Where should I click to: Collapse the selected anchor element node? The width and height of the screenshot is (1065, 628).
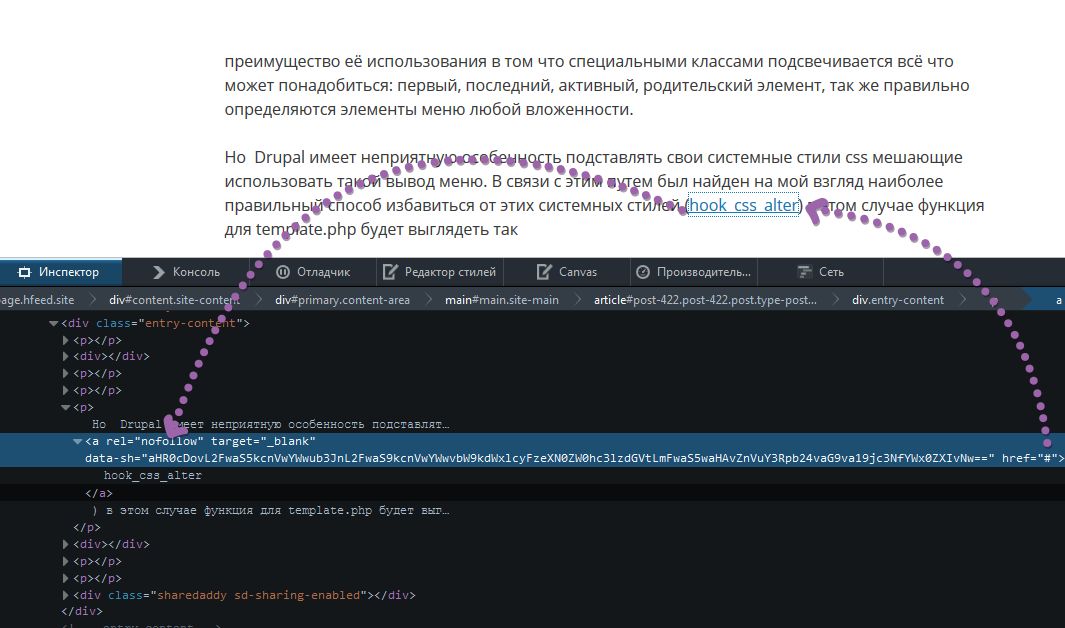[x=77, y=441]
